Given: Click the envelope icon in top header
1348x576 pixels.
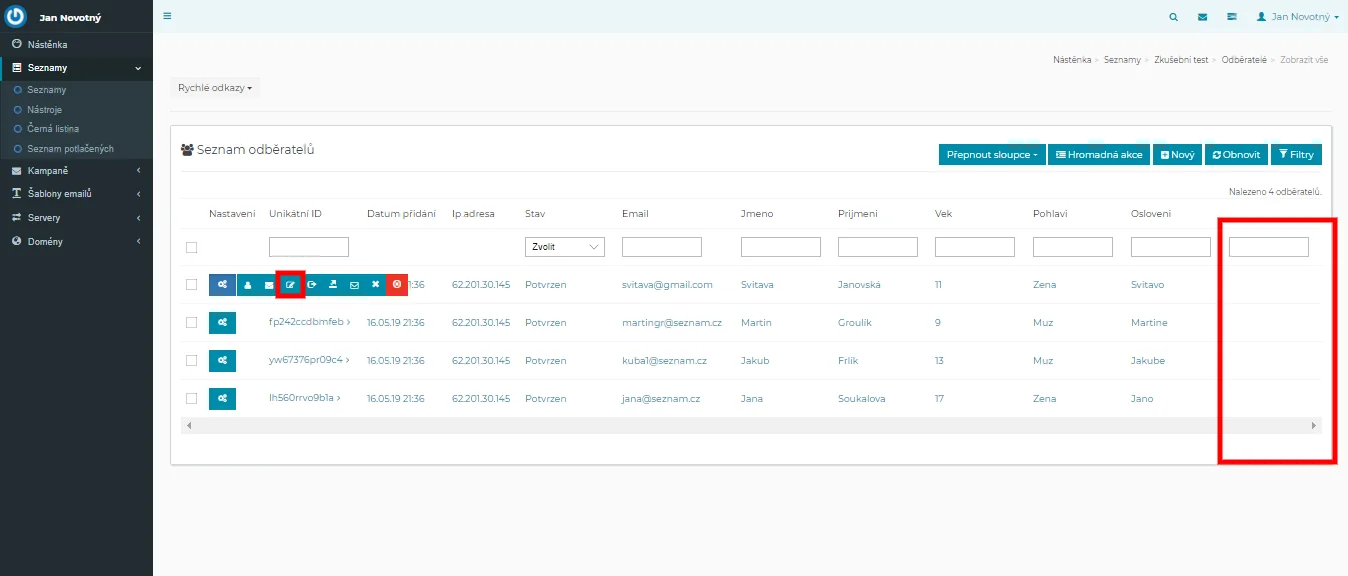Looking at the screenshot, I should [1202, 17].
